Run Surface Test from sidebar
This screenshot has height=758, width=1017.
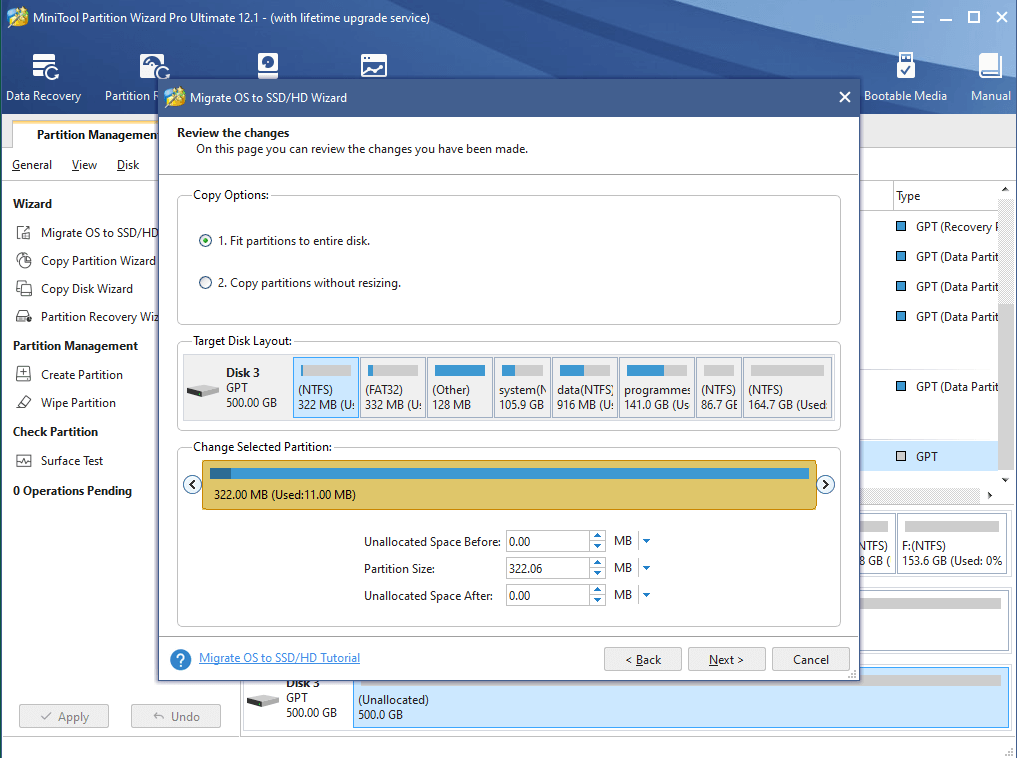59,461
